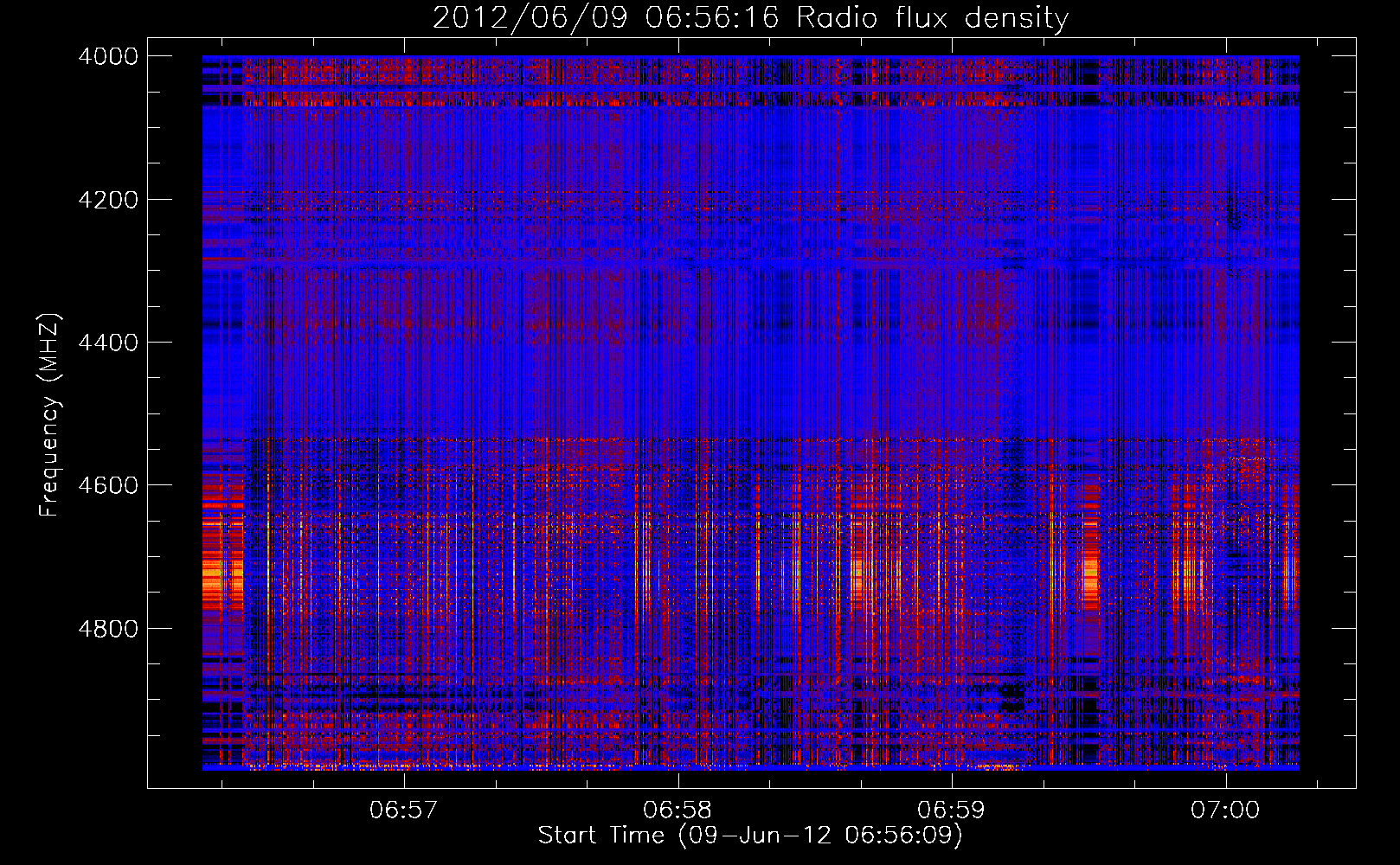Click the 4000 frequency axis label
1400x865 pixels.
coord(108,56)
